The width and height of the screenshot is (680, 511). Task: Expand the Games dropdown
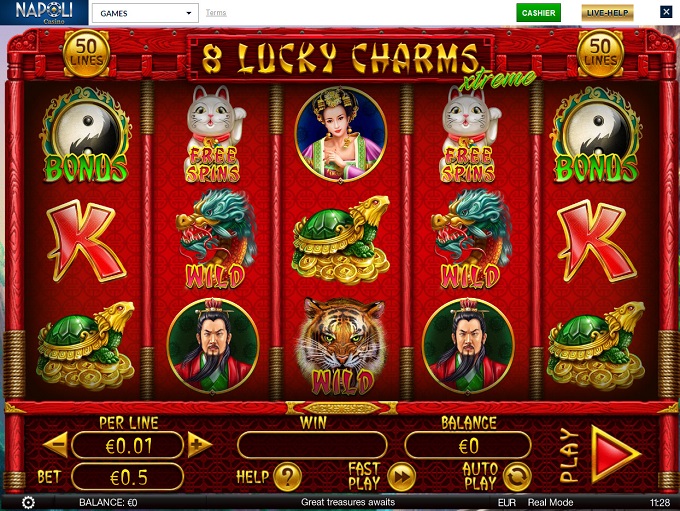coord(145,13)
